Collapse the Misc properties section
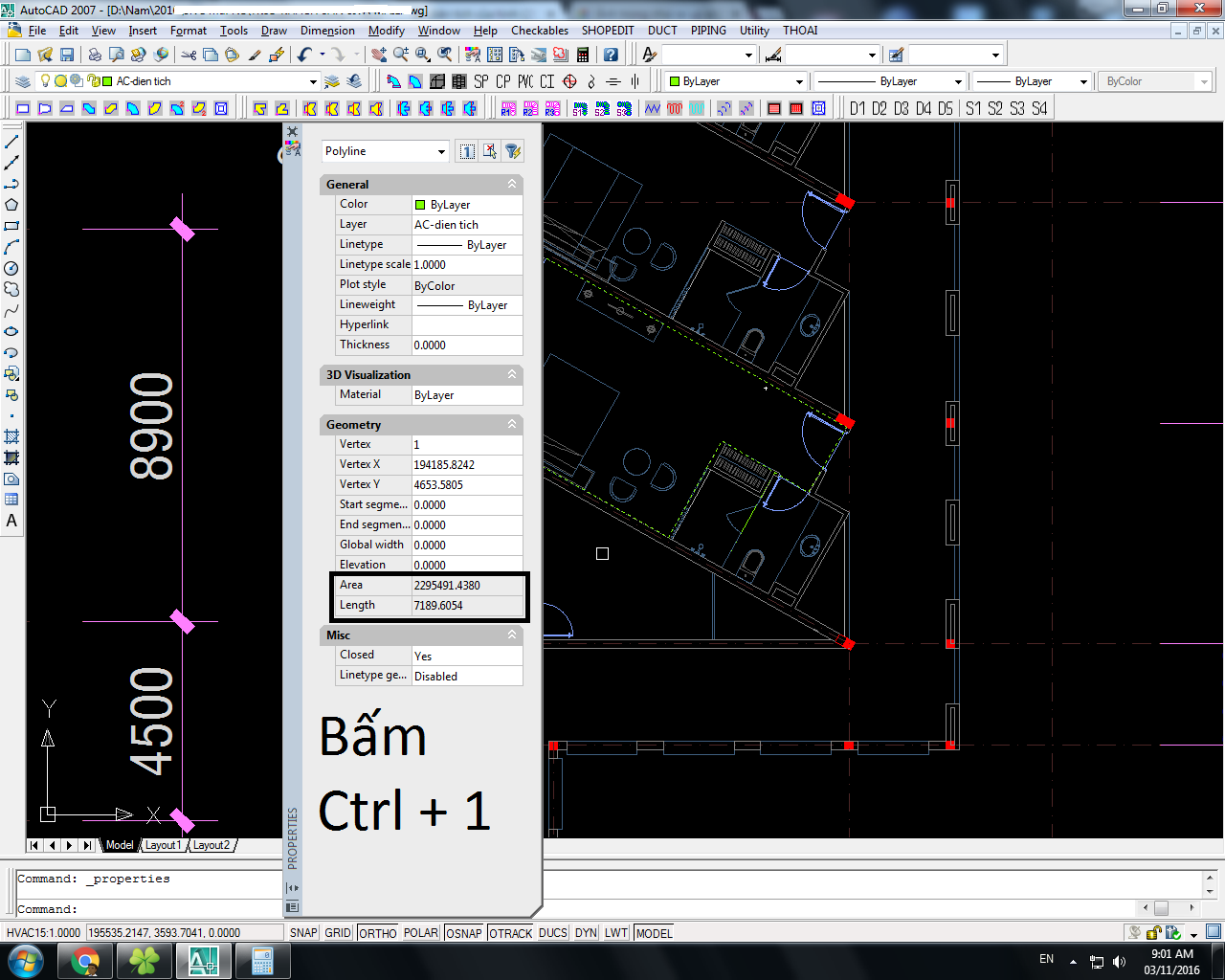The height and width of the screenshot is (980, 1225). (x=512, y=635)
